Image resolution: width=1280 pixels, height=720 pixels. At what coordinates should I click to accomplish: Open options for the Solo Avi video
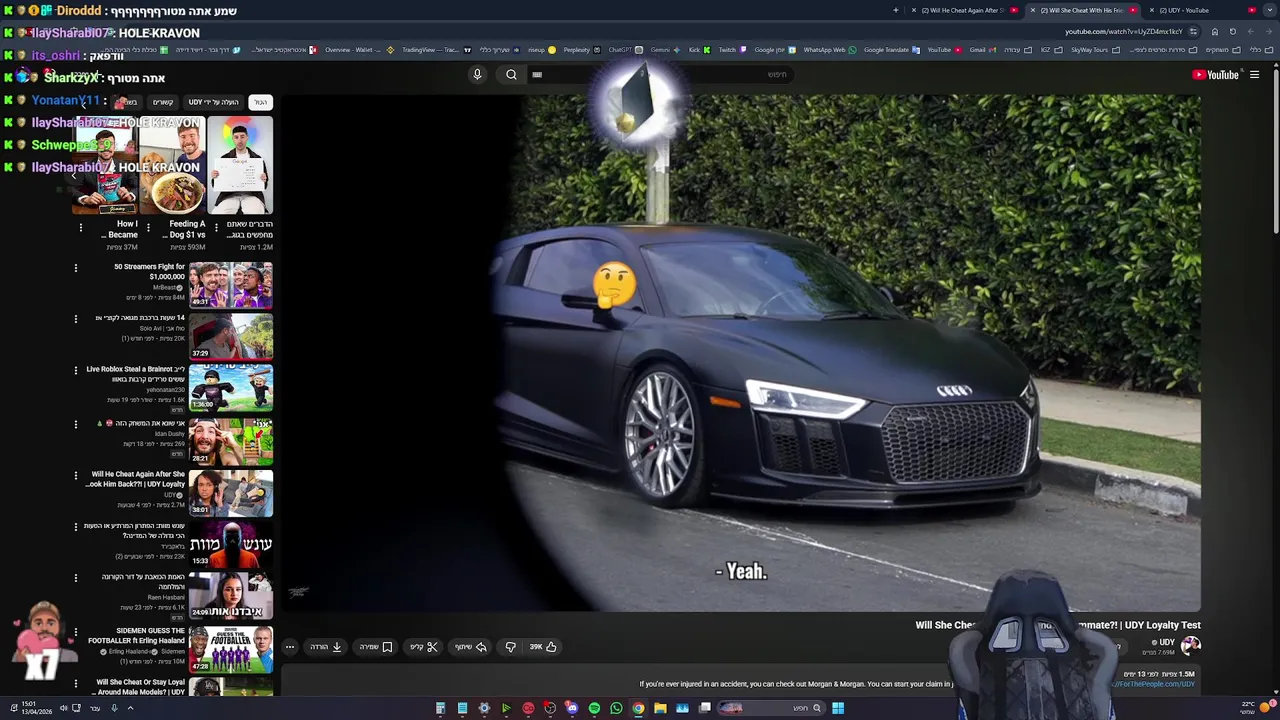(76, 319)
